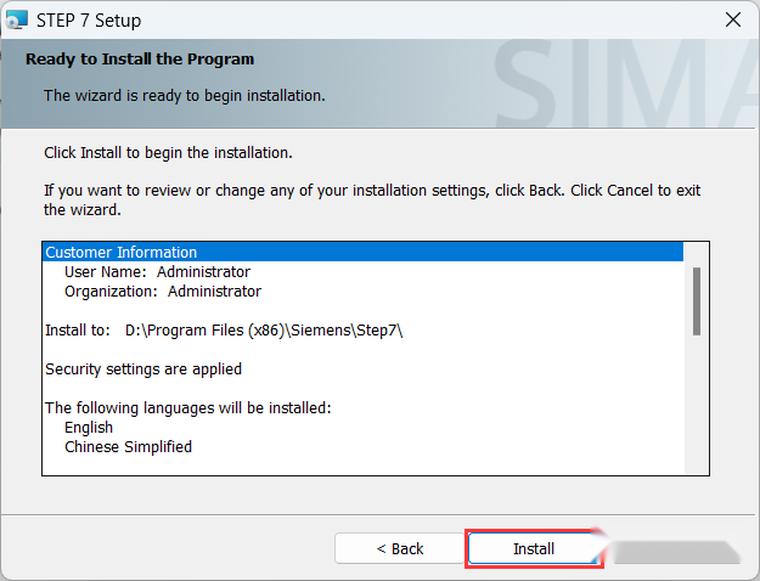Click the STEP 7 Setup title bar icon
Image resolution: width=760 pixels, height=581 pixels.
point(16,20)
